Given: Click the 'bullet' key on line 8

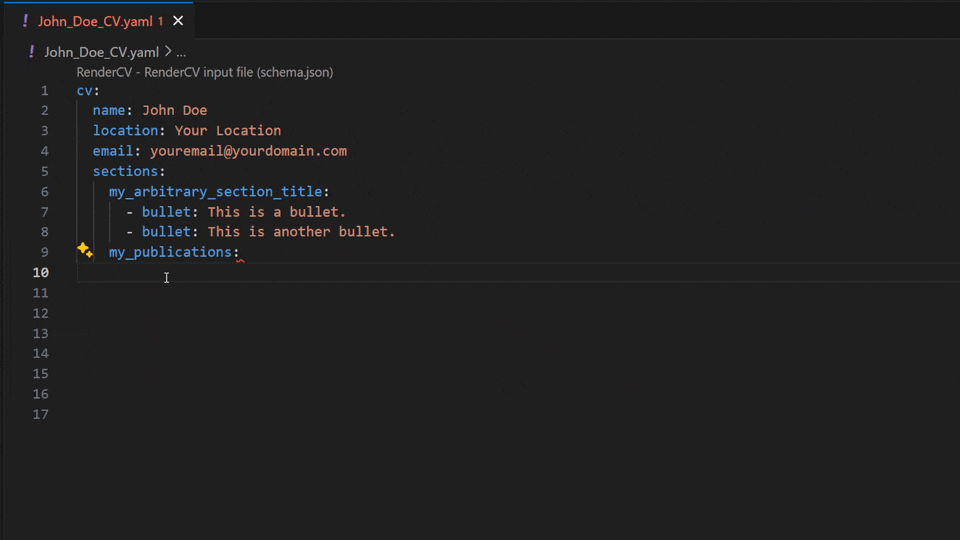Looking at the screenshot, I should click(x=167, y=231).
